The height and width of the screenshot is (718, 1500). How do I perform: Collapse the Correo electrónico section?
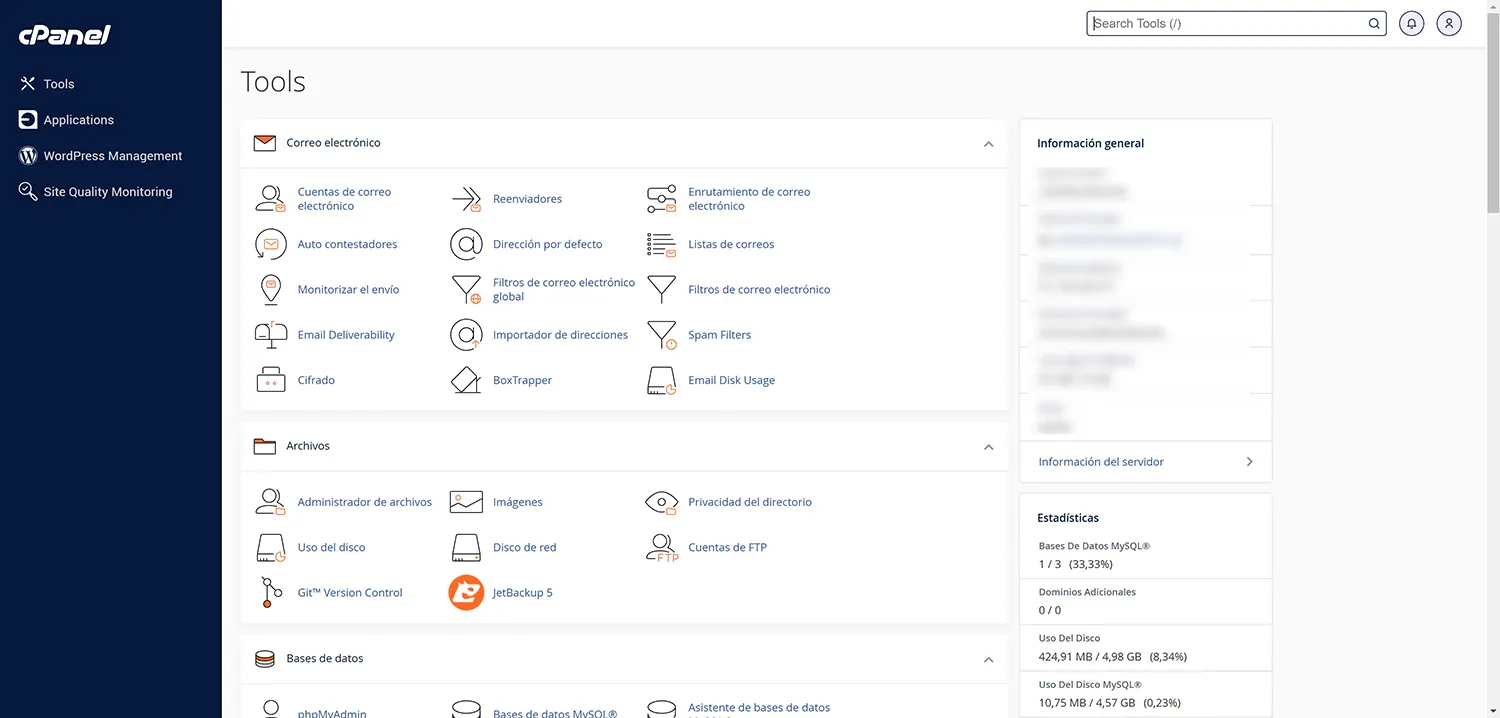(988, 144)
